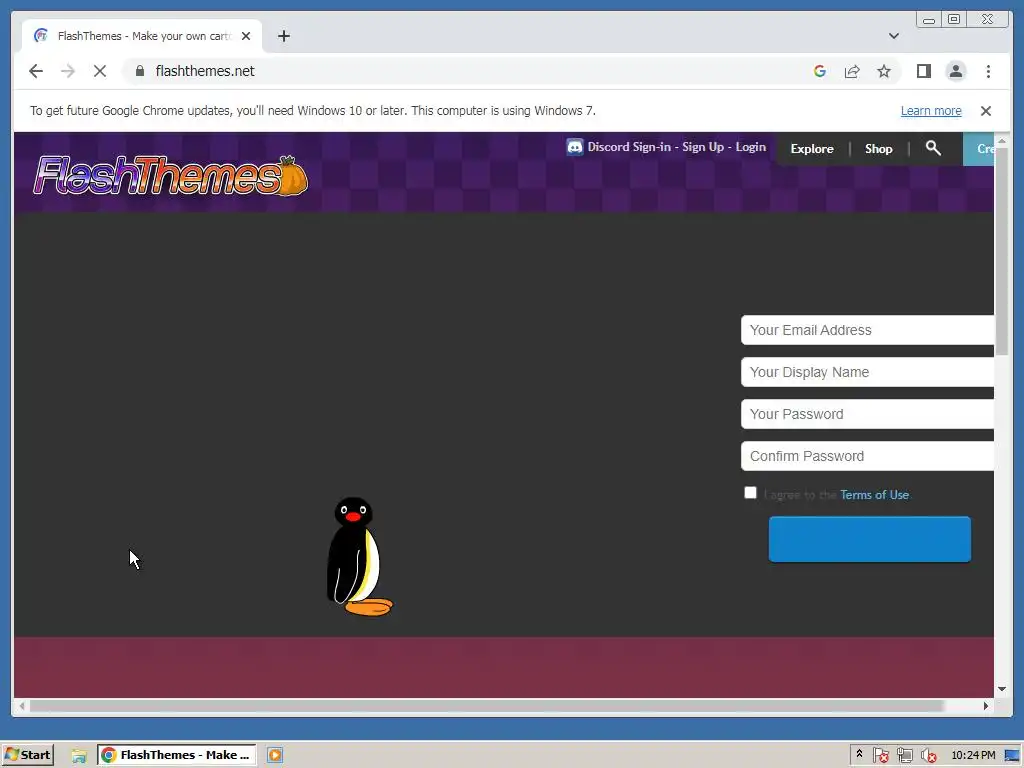
Task: View site information lock icon
Action: 140,71
